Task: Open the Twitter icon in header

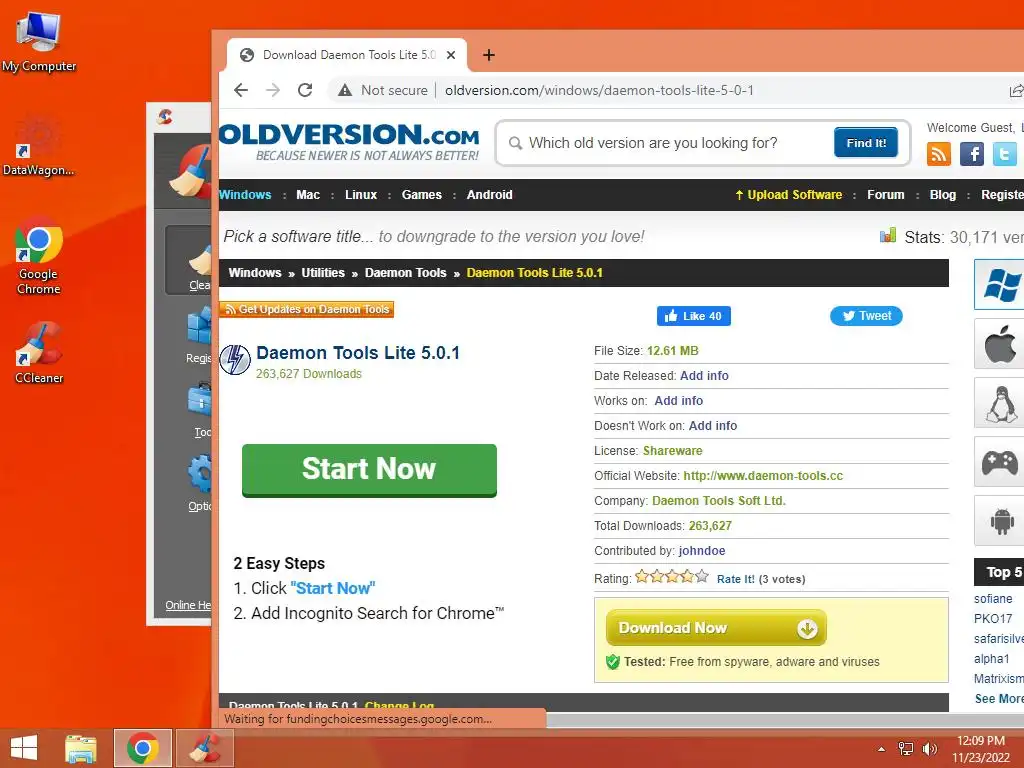Action: (1004, 154)
